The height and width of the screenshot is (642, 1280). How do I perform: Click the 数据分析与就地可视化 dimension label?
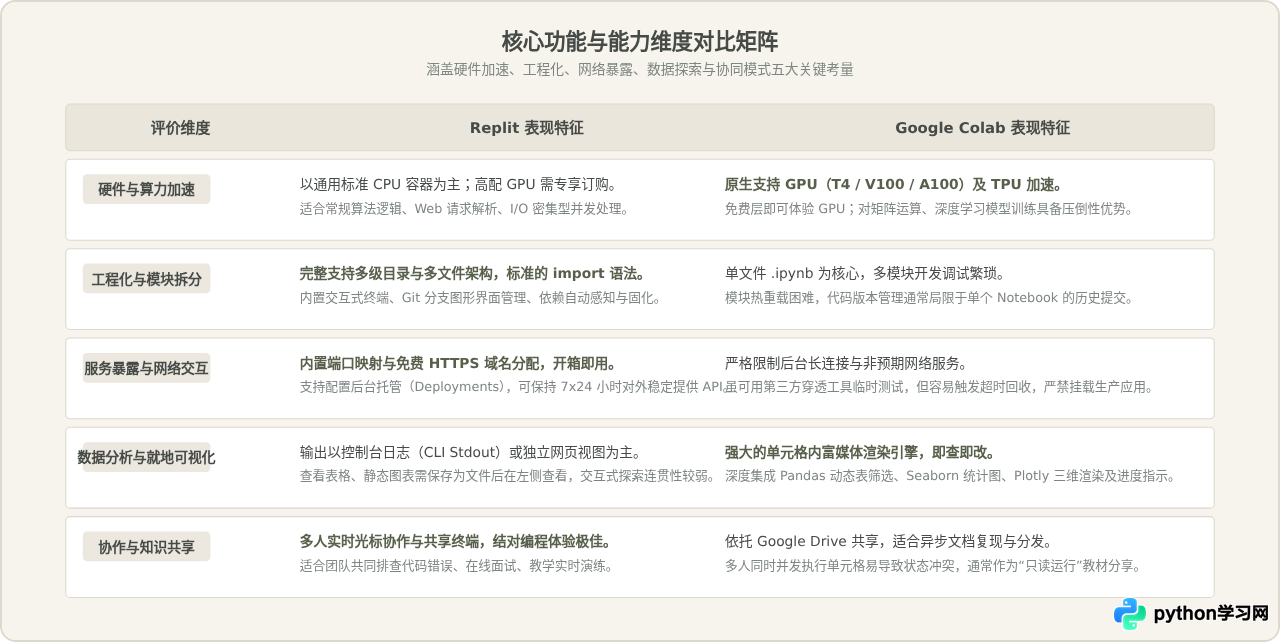(x=147, y=457)
